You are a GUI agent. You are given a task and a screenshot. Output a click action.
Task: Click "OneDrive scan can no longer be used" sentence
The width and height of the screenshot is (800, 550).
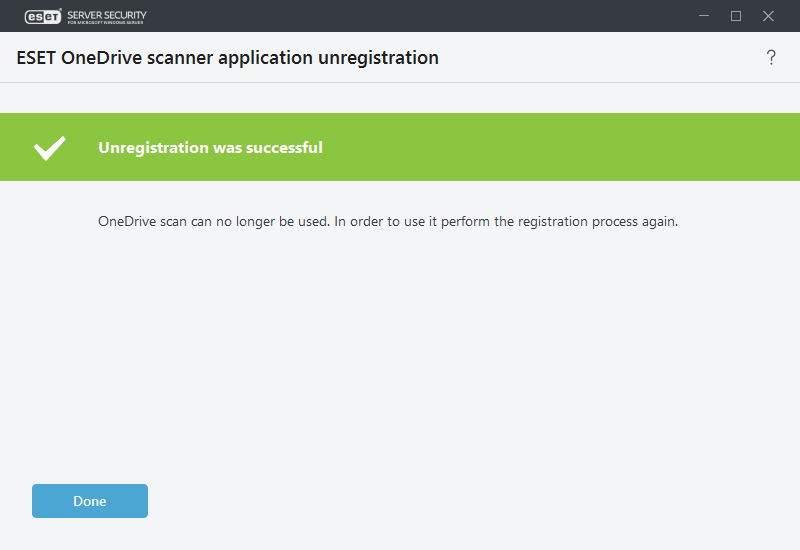pos(213,221)
